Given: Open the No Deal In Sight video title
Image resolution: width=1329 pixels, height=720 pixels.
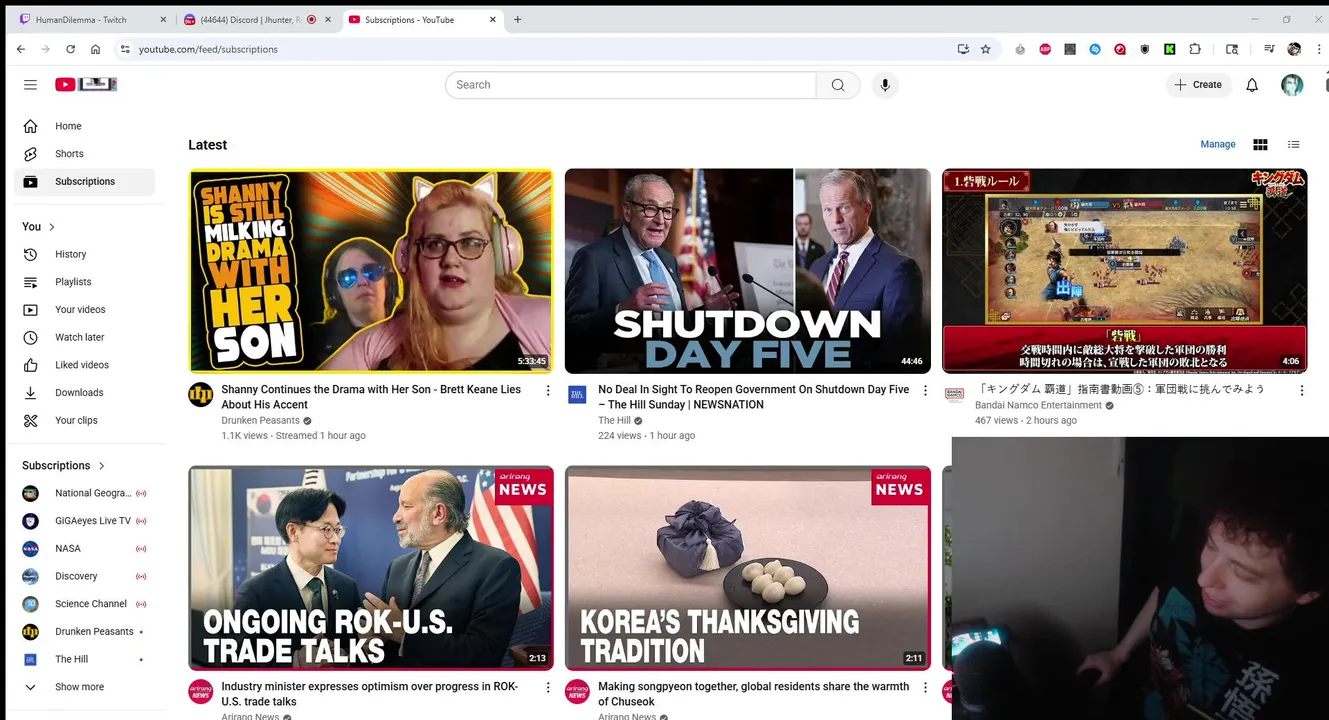Looking at the screenshot, I should [753, 397].
